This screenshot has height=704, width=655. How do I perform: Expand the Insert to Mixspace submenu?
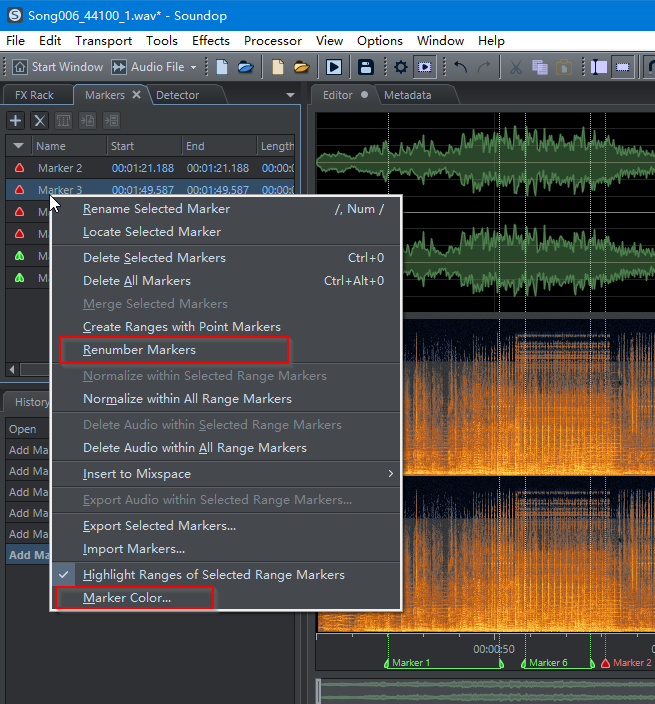point(226,474)
